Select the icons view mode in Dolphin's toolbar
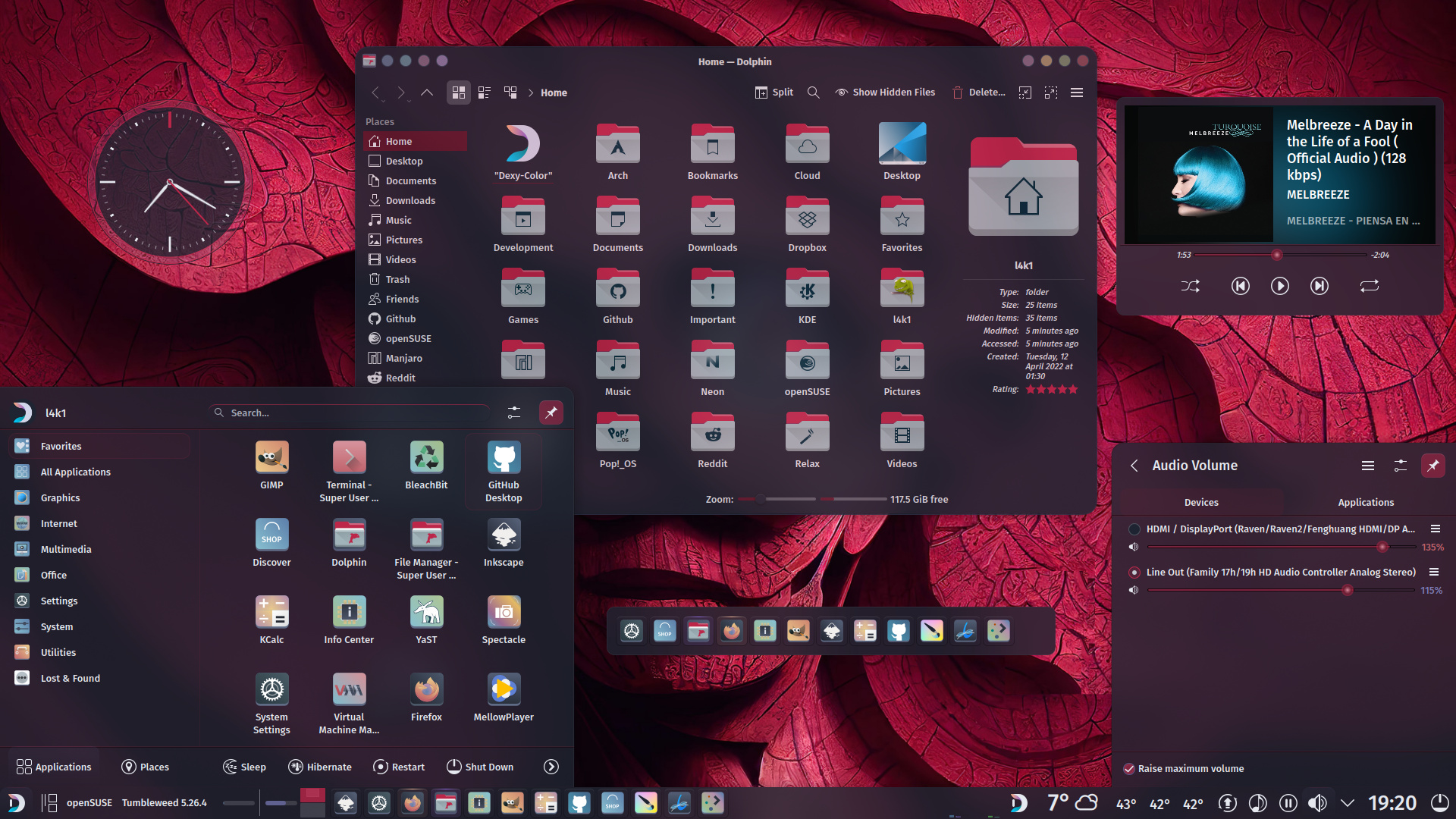Image resolution: width=1456 pixels, height=819 pixels. 458,92
